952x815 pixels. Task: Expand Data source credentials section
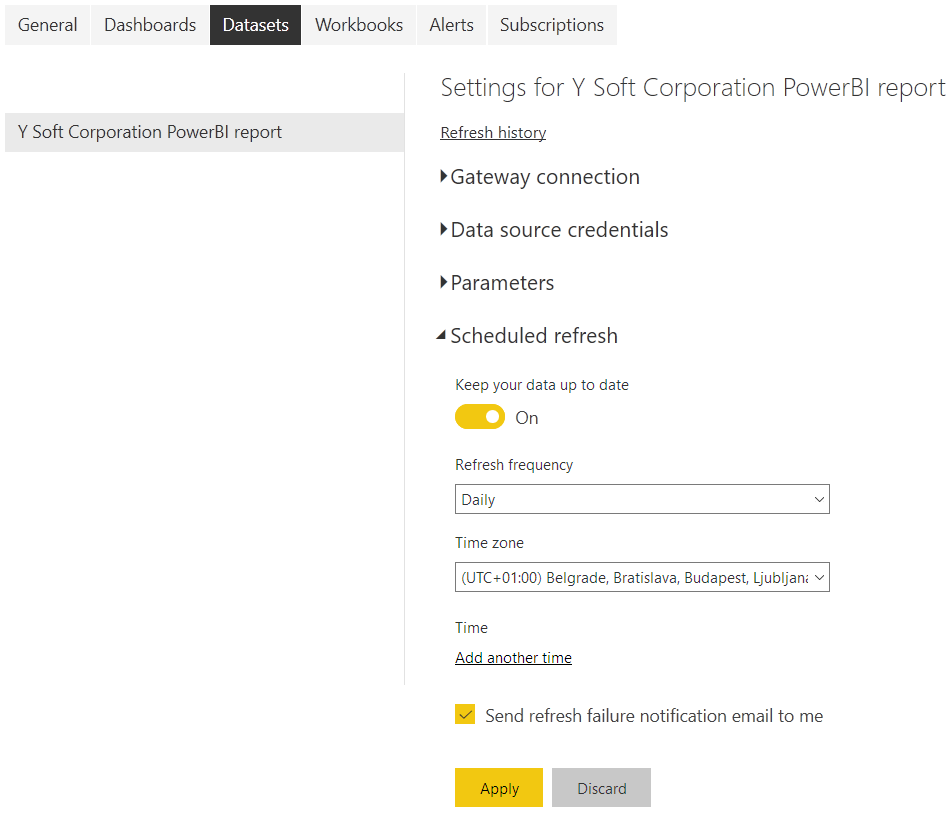(554, 230)
